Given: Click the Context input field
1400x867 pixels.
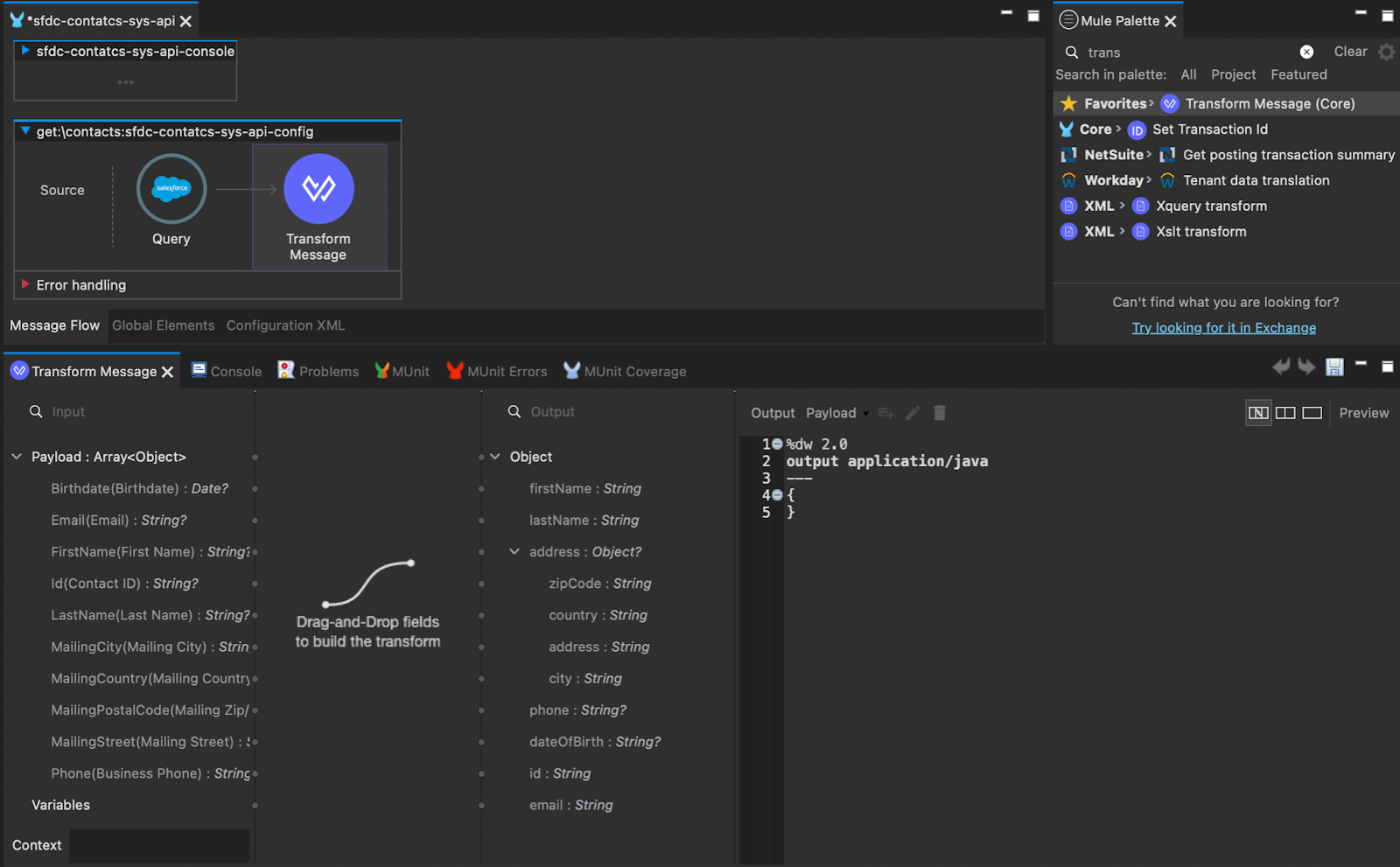Looking at the screenshot, I should coord(159,846).
